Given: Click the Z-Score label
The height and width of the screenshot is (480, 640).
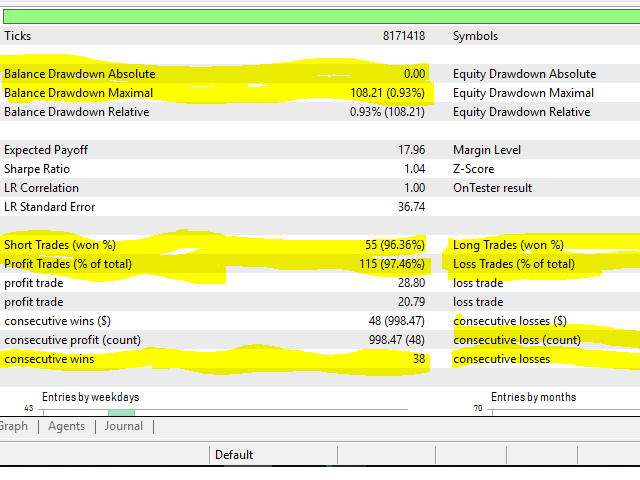Looking at the screenshot, I should point(473,169).
